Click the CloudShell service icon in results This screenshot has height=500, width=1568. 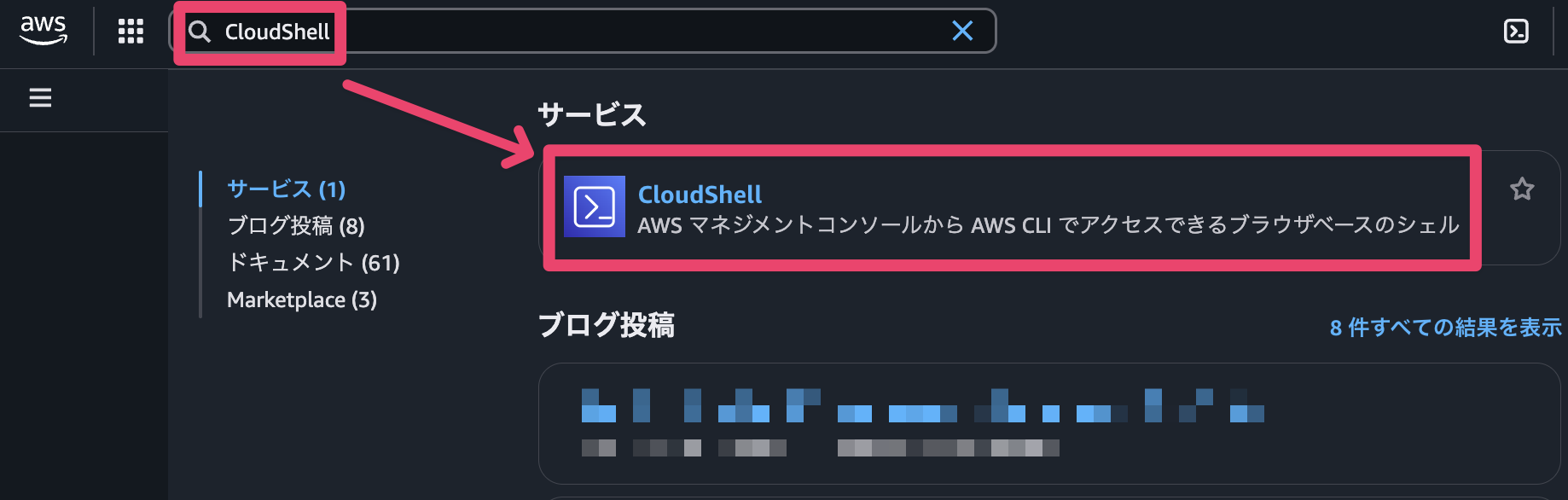[x=594, y=206]
